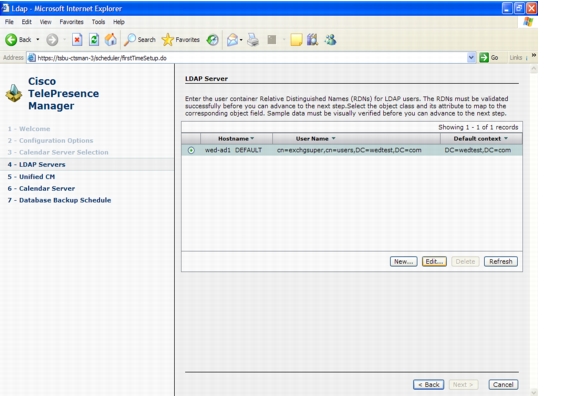Screen dimensions: 574x396
Task: Open the Favorites star in the toolbar
Action: [180, 40]
